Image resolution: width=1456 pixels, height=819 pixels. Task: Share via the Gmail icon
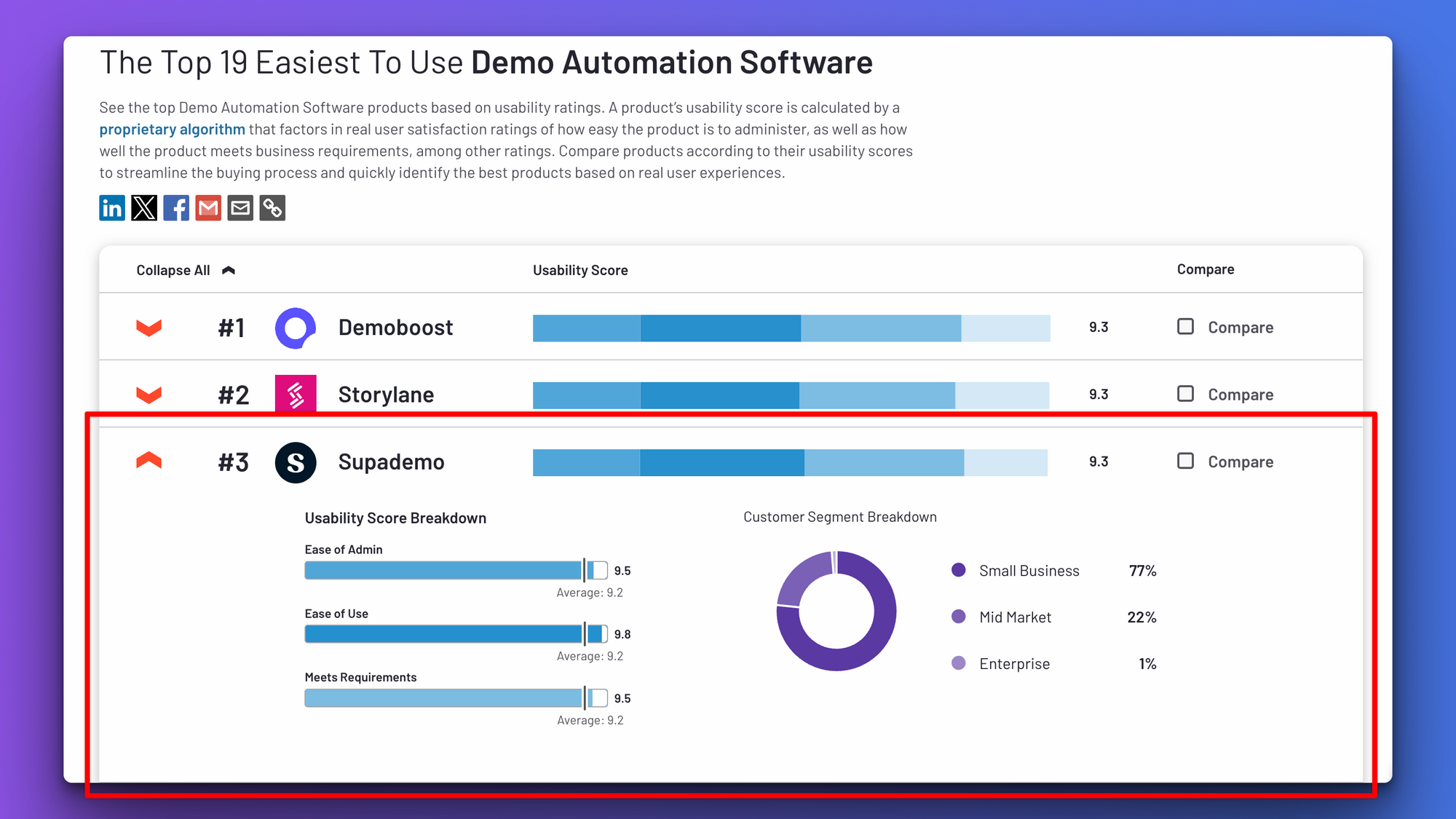click(208, 208)
